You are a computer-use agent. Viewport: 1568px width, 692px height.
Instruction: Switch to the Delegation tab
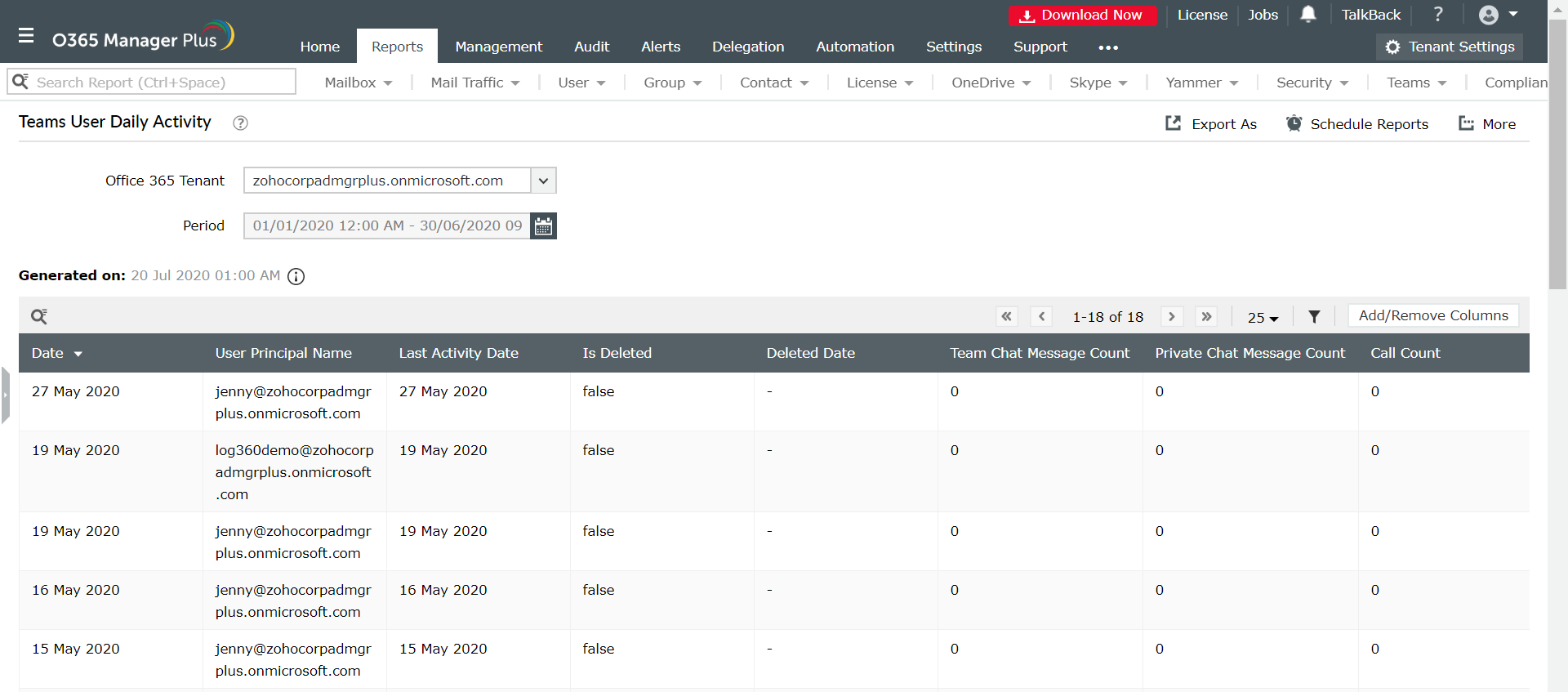[x=748, y=47]
